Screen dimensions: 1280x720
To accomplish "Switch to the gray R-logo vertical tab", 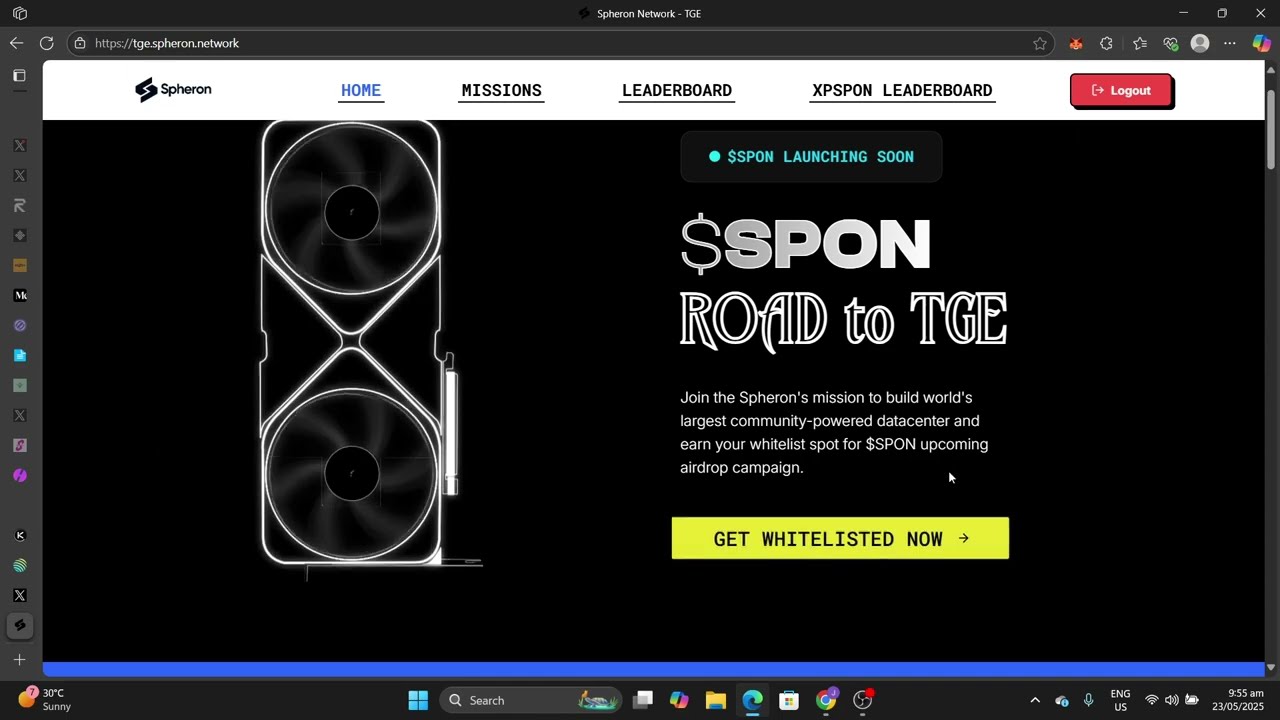I will point(20,205).
